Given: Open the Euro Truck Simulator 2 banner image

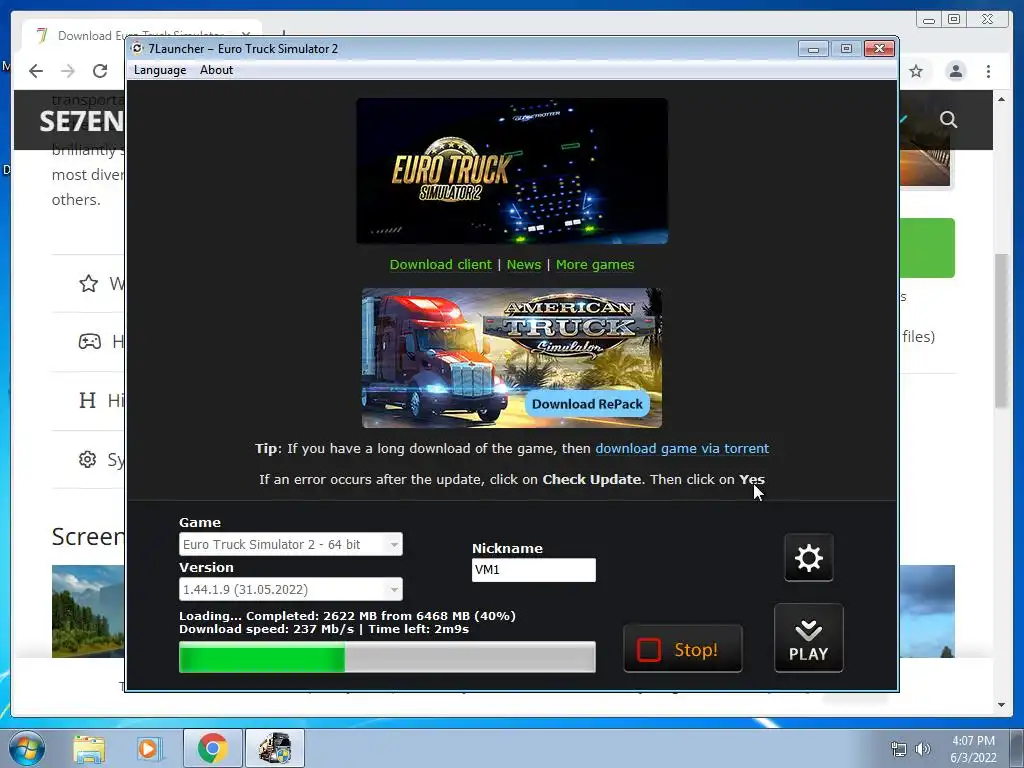Looking at the screenshot, I should [x=512, y=171].
